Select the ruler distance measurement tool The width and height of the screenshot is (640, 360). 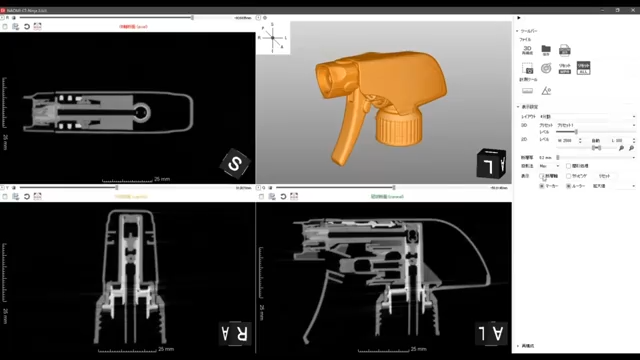(x=527, y=91)
